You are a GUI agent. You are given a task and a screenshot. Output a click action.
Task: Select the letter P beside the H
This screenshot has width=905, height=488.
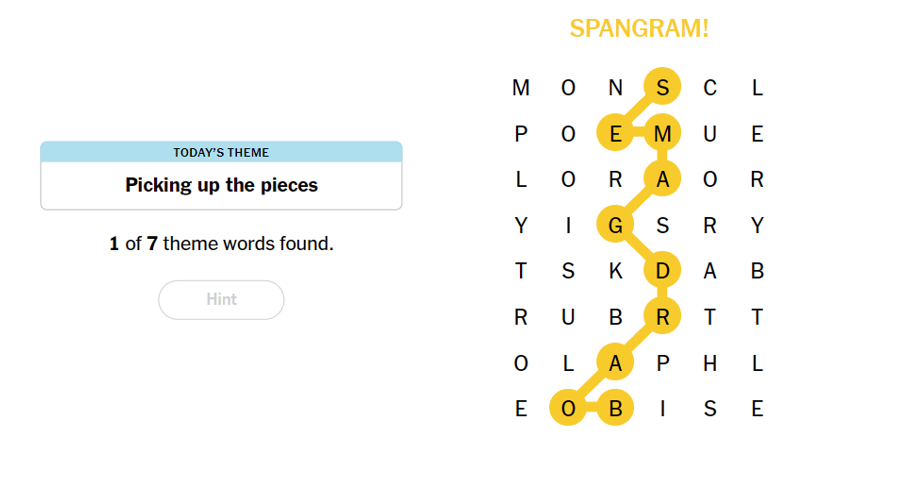point(662,363)
